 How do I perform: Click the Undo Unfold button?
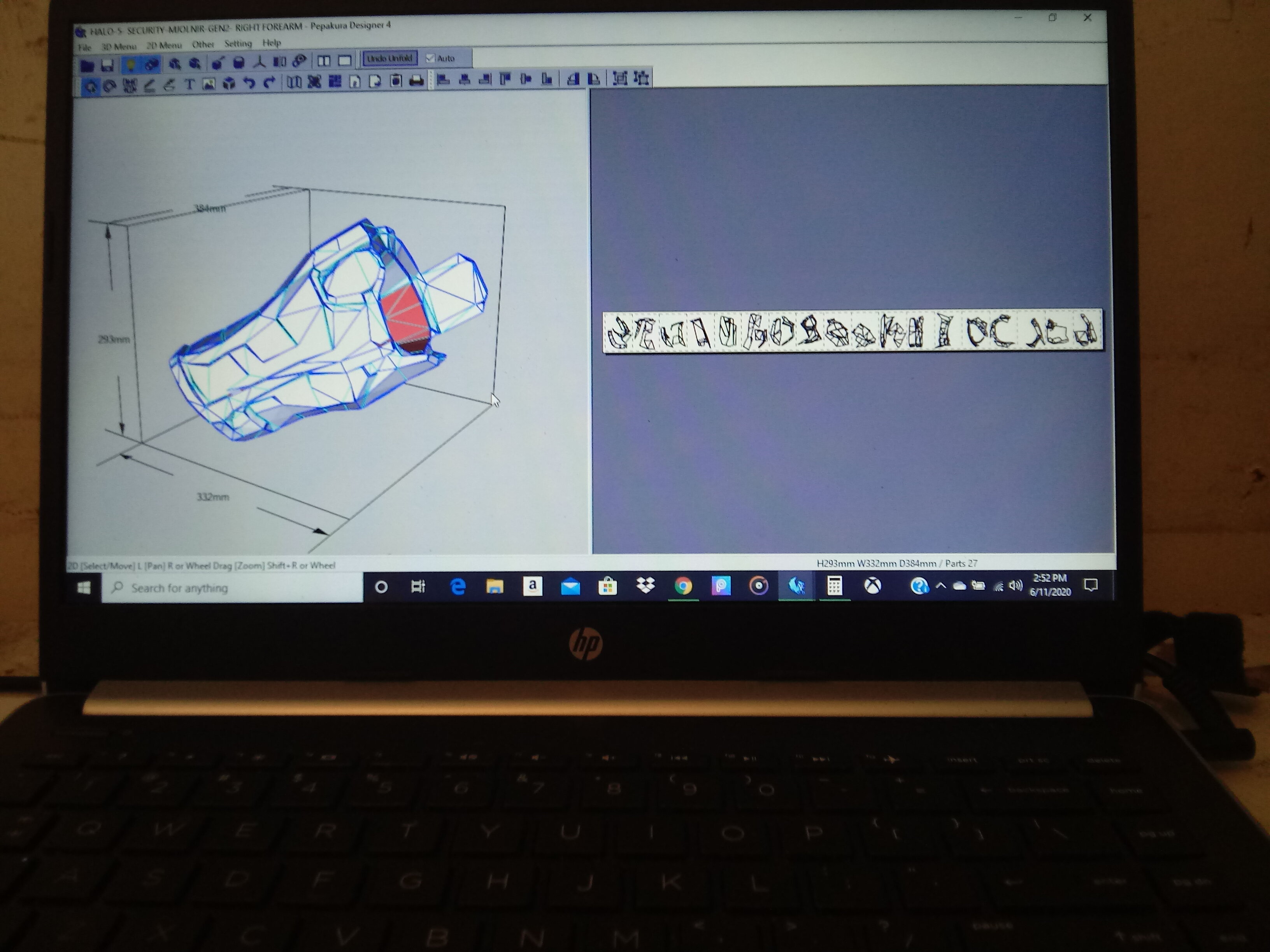pos(390,59)
